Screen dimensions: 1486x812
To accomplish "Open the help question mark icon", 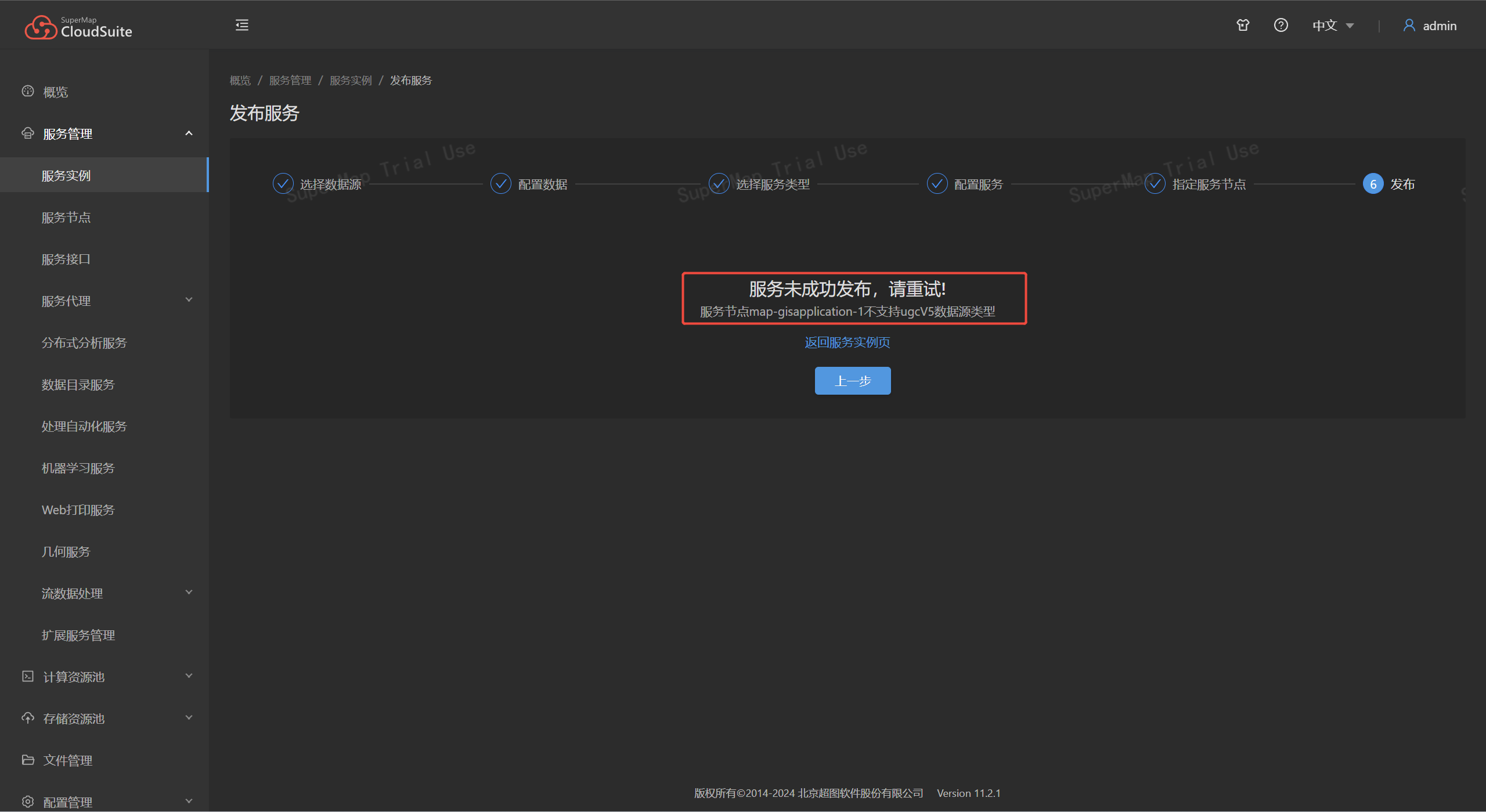I will click(1281, 25).
